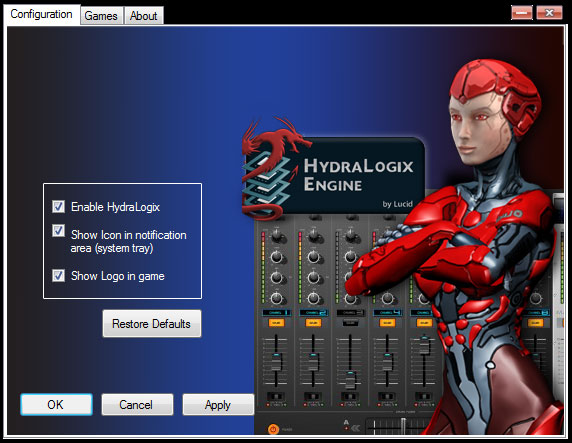The width and height of the screenshot is (572, 443).
Task: Uncheck Show Icon in notification area checkbox
Action: [x=58, y=231]
